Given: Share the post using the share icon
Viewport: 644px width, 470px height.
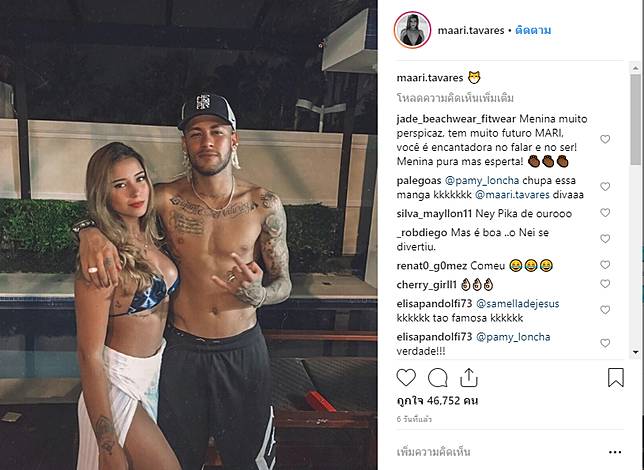Looking at the screenshot, I should 469,378.
